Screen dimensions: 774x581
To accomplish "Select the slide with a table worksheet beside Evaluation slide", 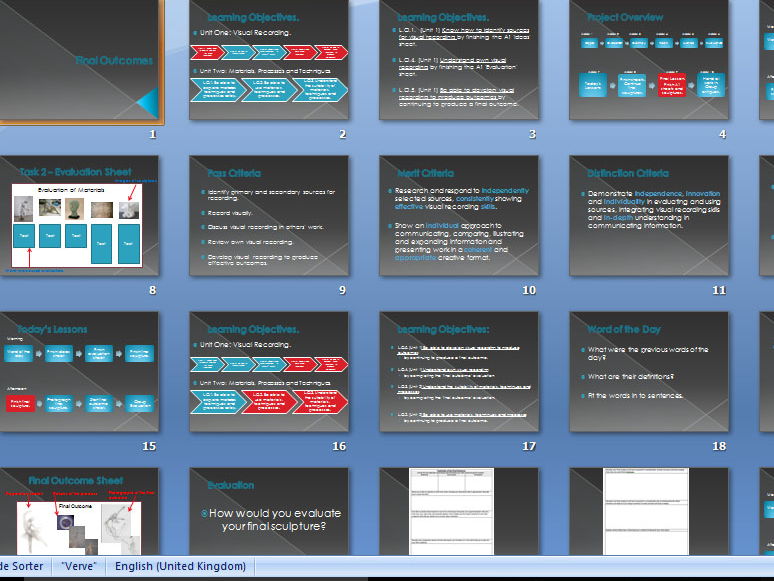I will [x=459, y=511].
